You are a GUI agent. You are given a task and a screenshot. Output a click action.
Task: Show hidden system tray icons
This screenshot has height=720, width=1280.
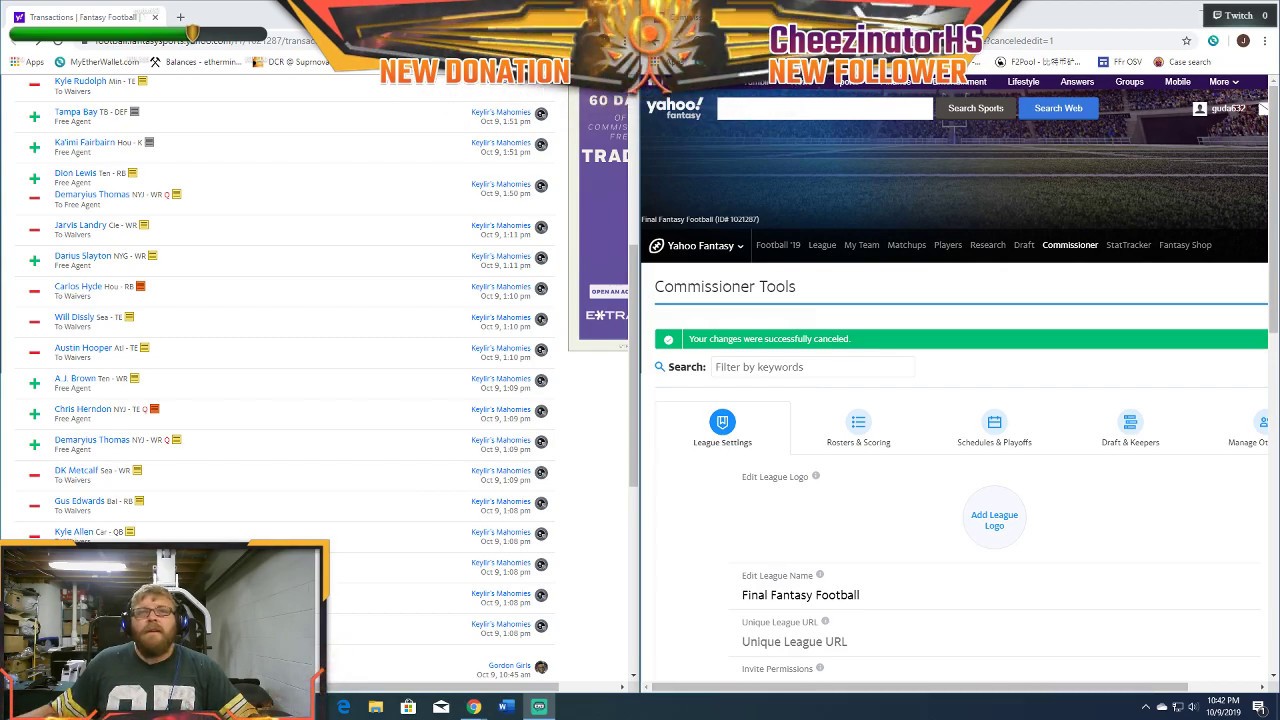click(1146, 707)
